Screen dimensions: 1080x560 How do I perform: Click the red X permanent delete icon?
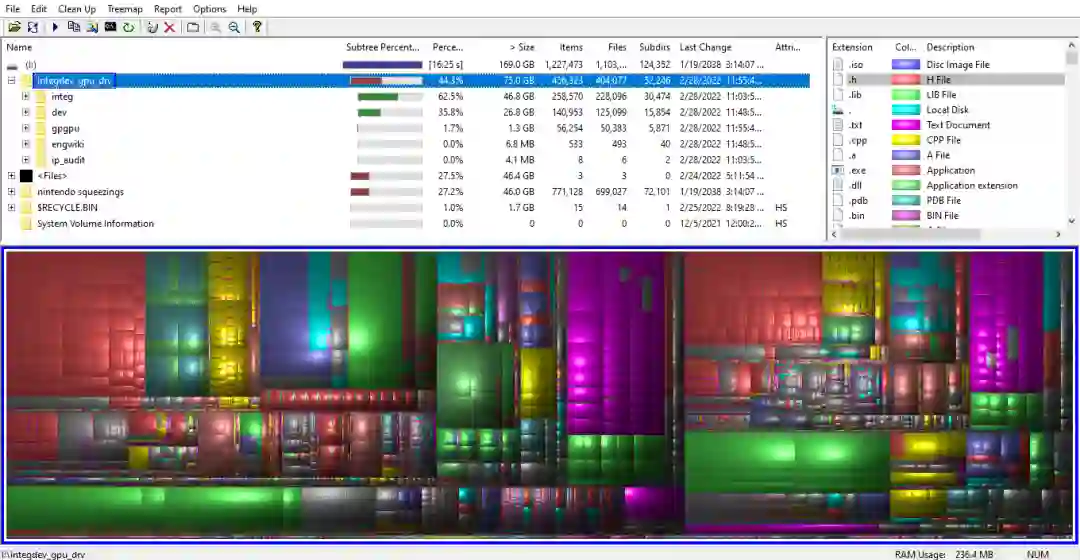click(x=169, y=28)
